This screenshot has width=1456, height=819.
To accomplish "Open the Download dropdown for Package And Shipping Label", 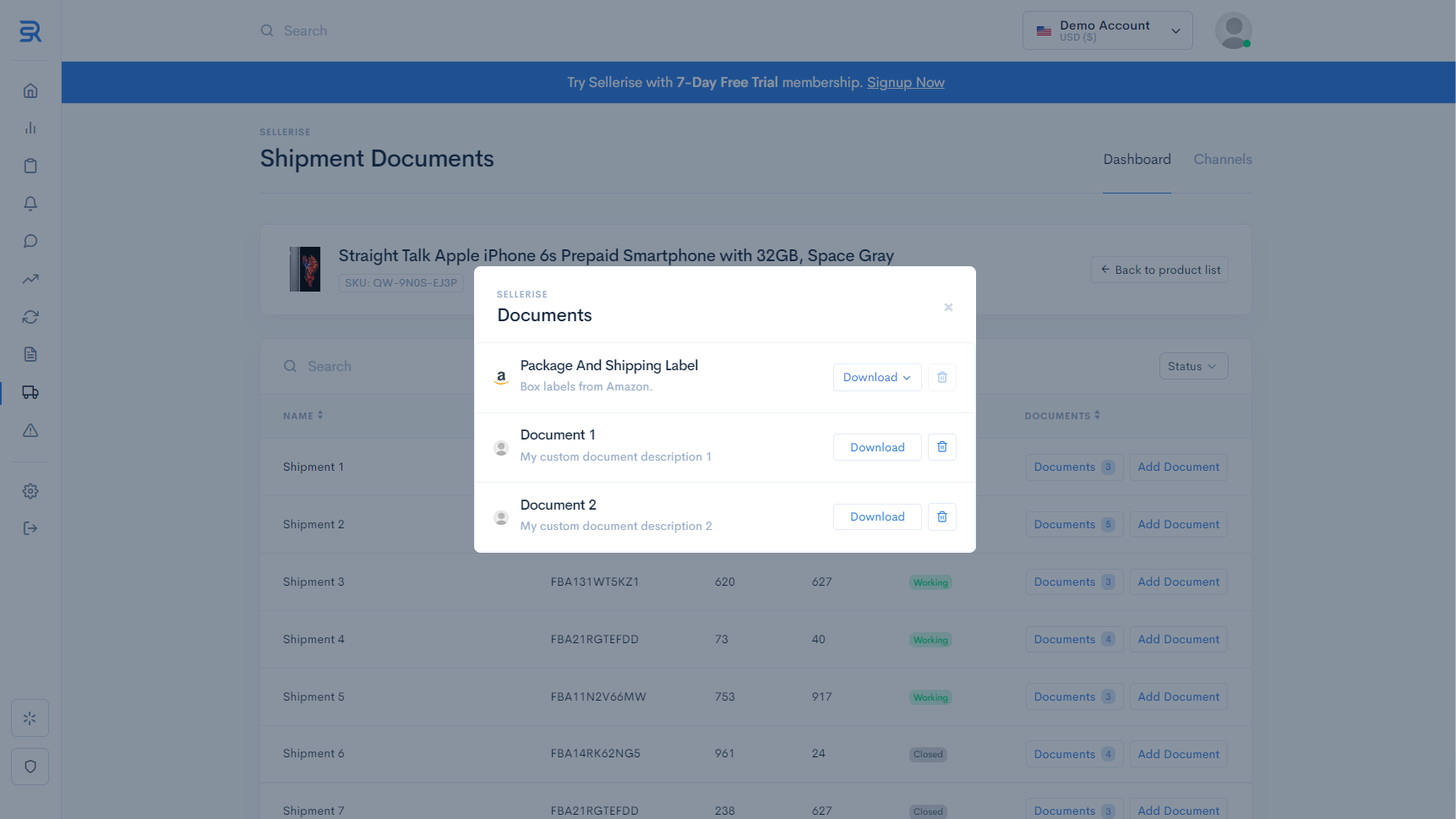I will pyautogui.click(x=877, y=377).
